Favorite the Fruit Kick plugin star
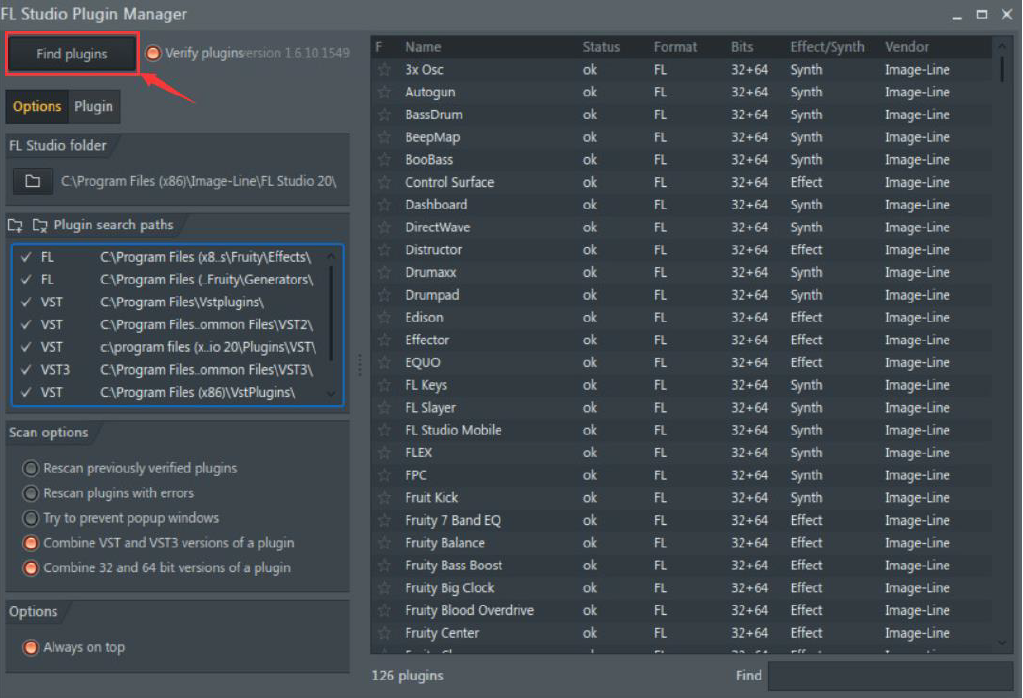1023x698 pixels. [384, 497]
